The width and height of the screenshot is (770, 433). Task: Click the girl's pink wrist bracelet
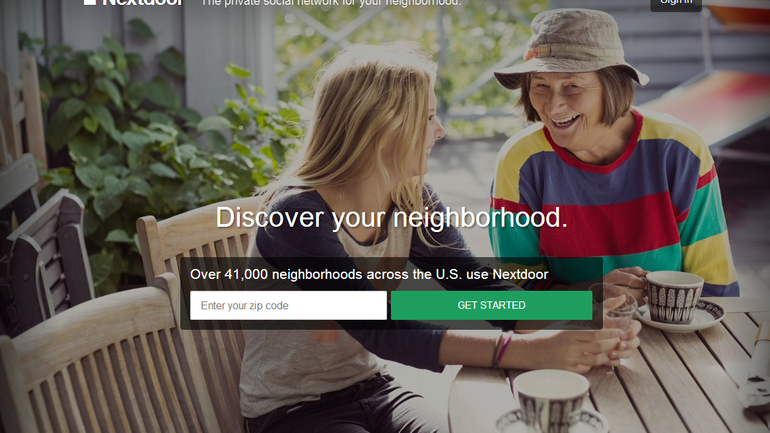pyautogui.click(x=503, y=349)
